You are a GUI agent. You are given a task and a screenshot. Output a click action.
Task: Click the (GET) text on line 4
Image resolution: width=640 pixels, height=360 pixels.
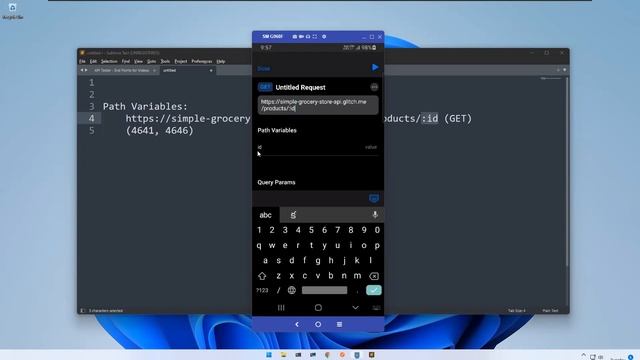coord(458,119)
